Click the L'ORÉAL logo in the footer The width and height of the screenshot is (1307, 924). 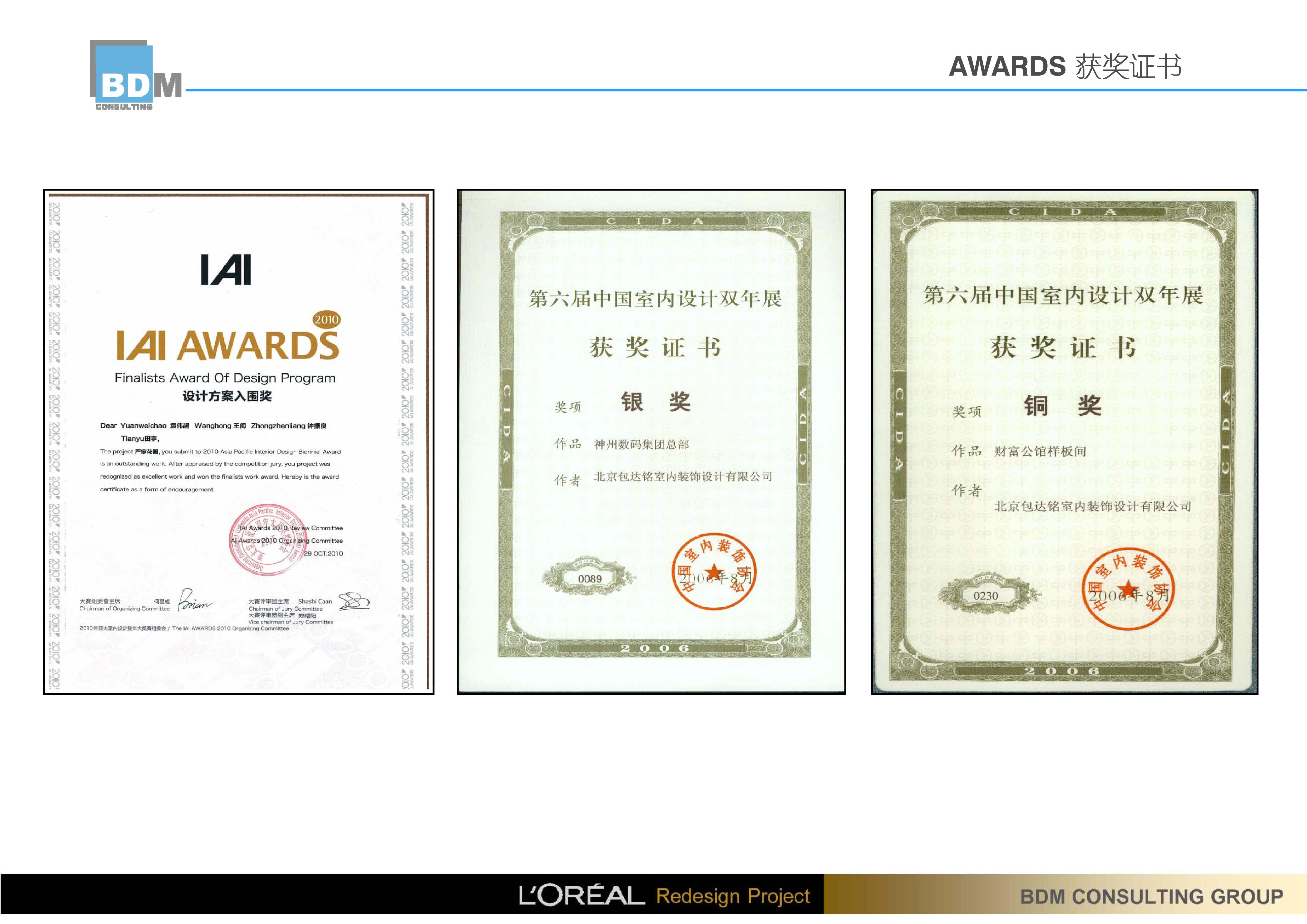click(581, 896)
